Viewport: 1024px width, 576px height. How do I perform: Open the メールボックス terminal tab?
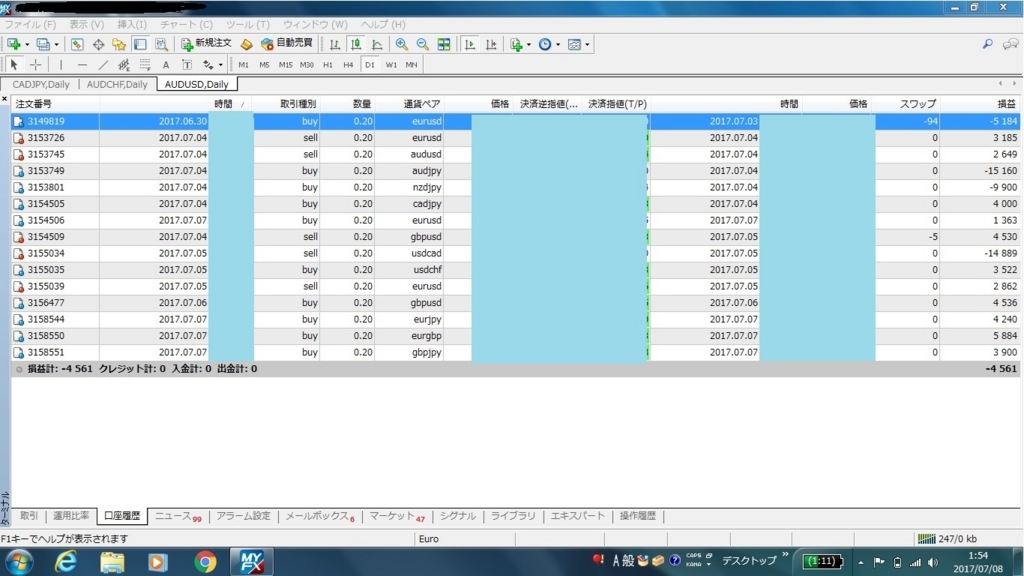click(x=320, y=516)
